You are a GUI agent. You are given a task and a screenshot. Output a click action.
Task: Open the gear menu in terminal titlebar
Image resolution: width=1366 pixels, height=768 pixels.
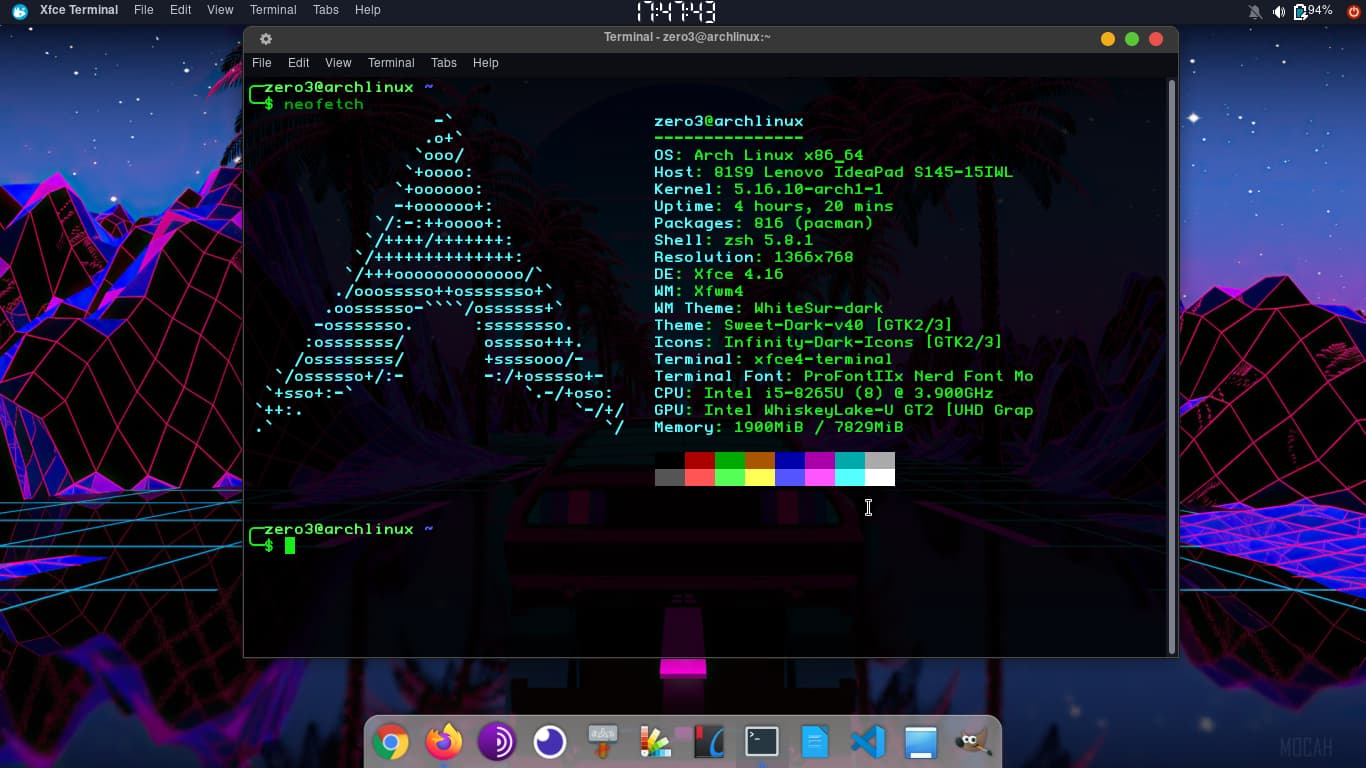pyautogui.click(x=266, y=39)
